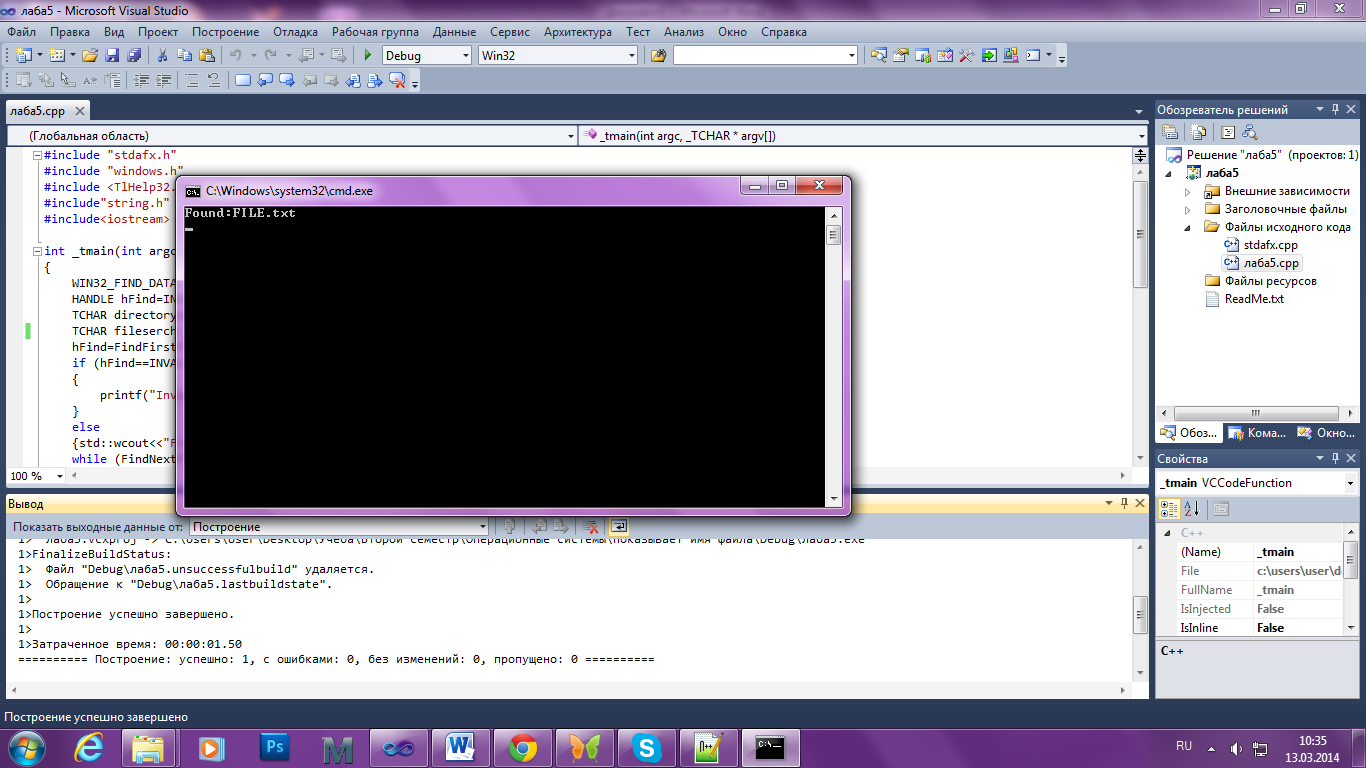Toggle a bookmark on the current line
1366x768 pixels.
click(243, 81)
